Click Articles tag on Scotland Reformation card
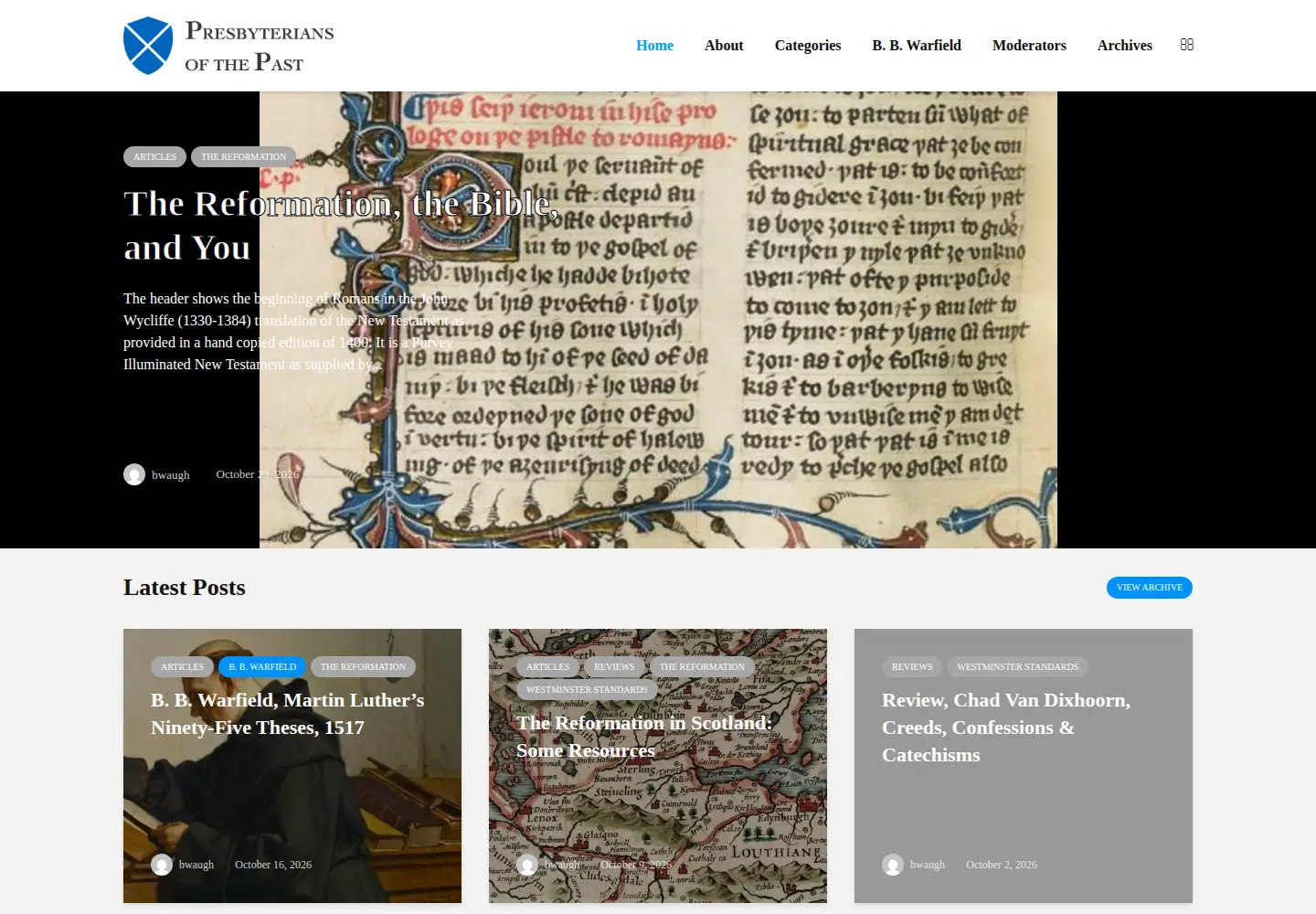Viewport: 1316px width, 914px height. click(x=547, y=667)
